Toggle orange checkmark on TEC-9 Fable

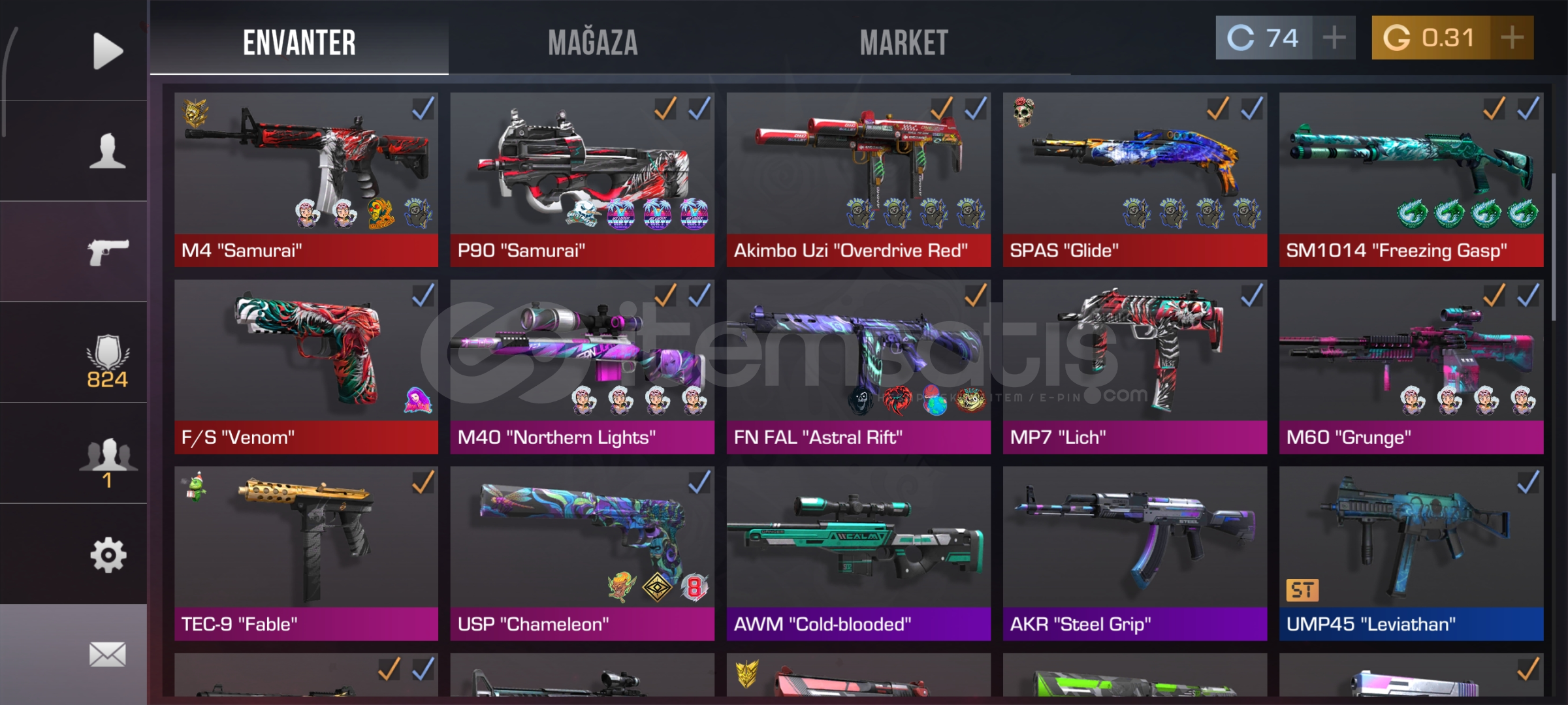tap(423, 483)
